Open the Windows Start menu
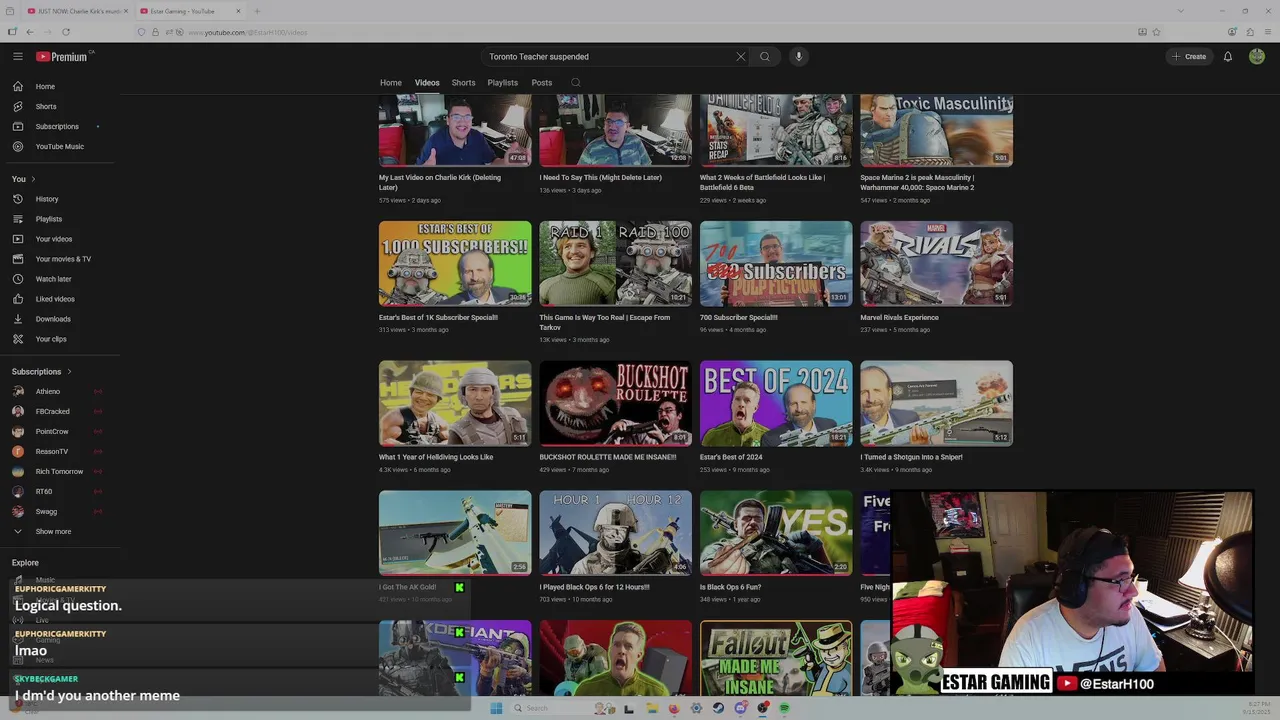Viewport: 1280px width, 720px height. [496, 708]
